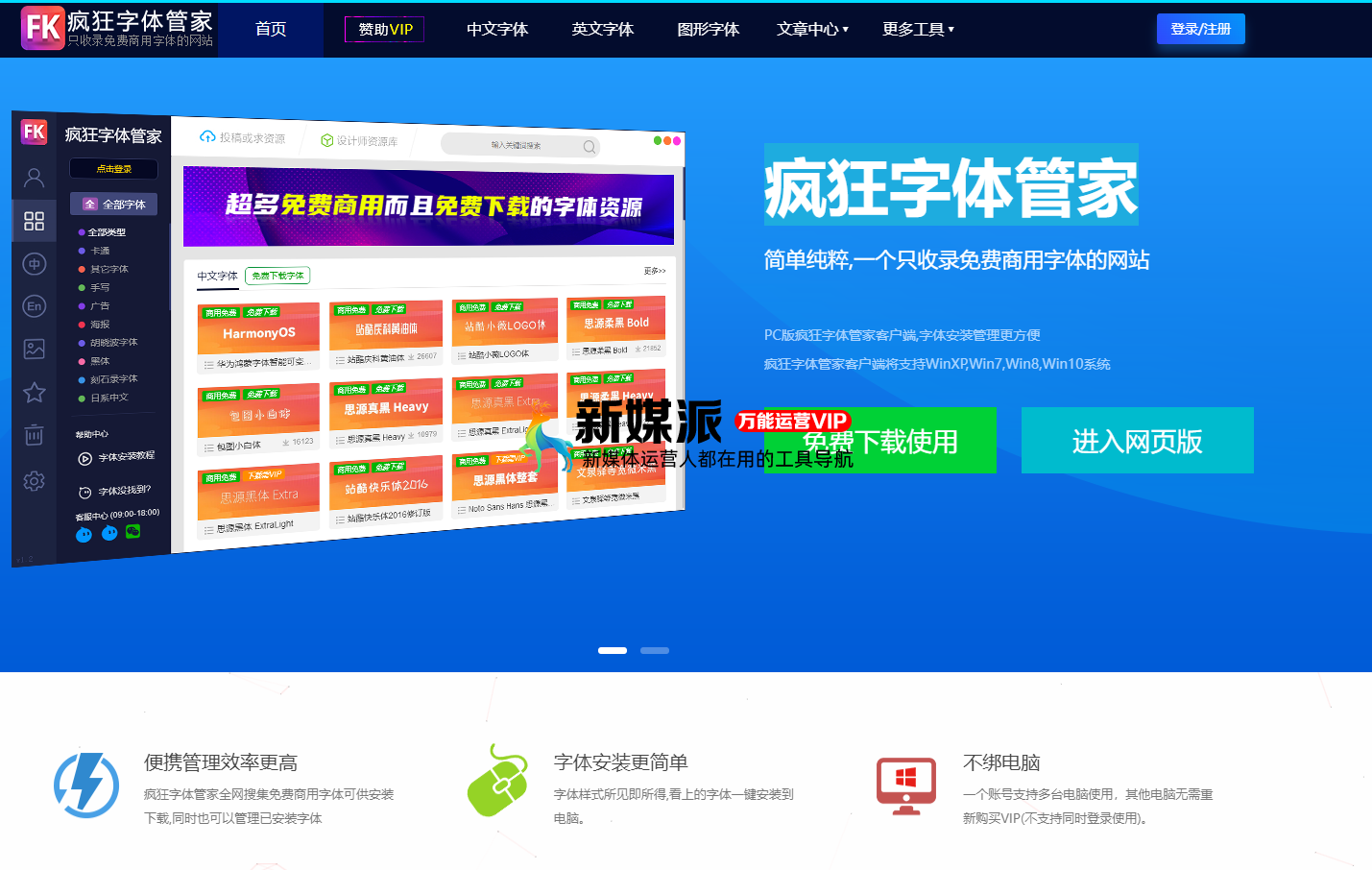Viewport: 1372px width, 870px height.
Task: Go to 英文字体 in the top navigation
Action: pyautogui.click(x=603, y=30)
